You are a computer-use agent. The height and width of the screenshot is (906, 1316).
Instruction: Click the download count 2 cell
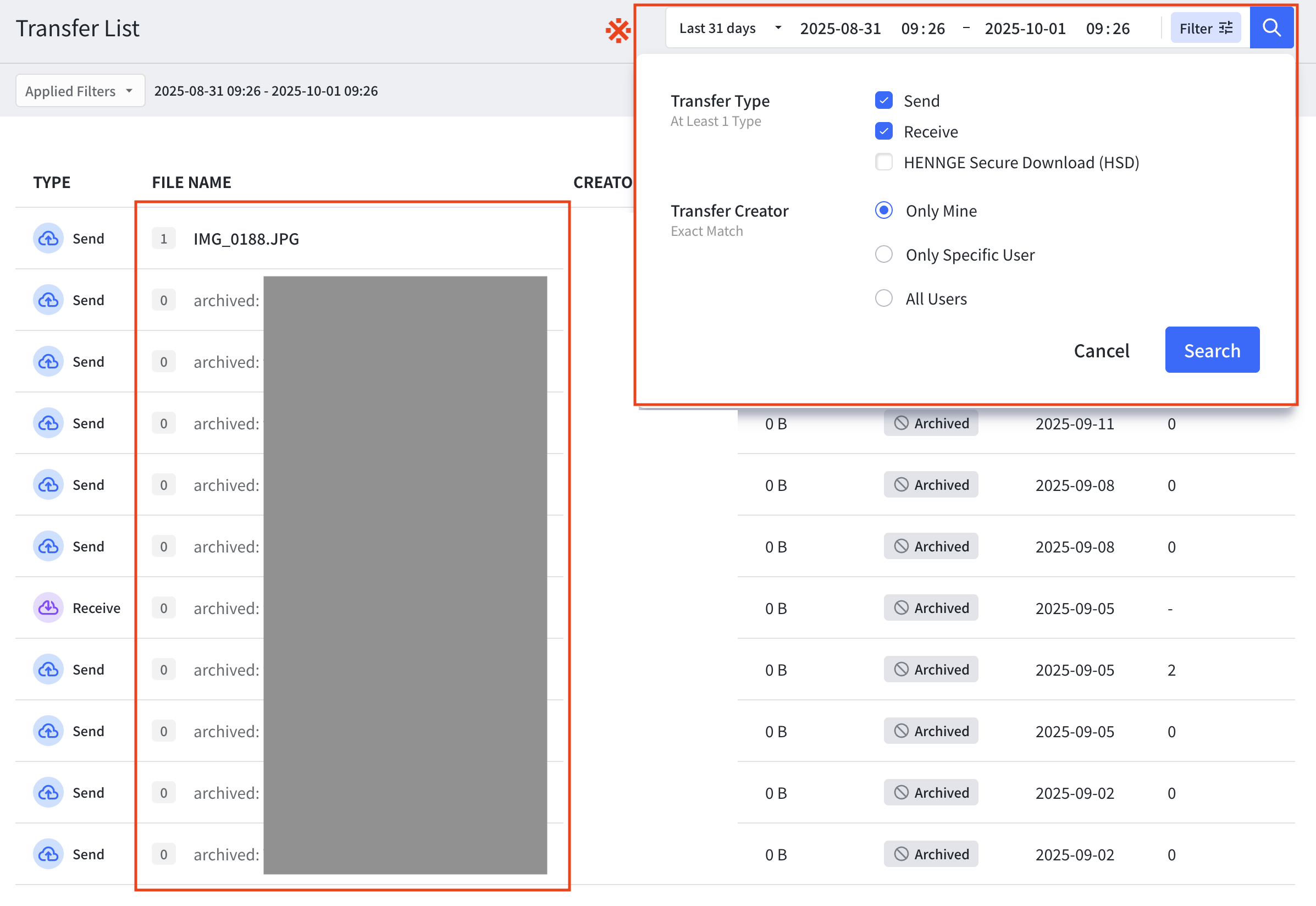(1171, 670)
